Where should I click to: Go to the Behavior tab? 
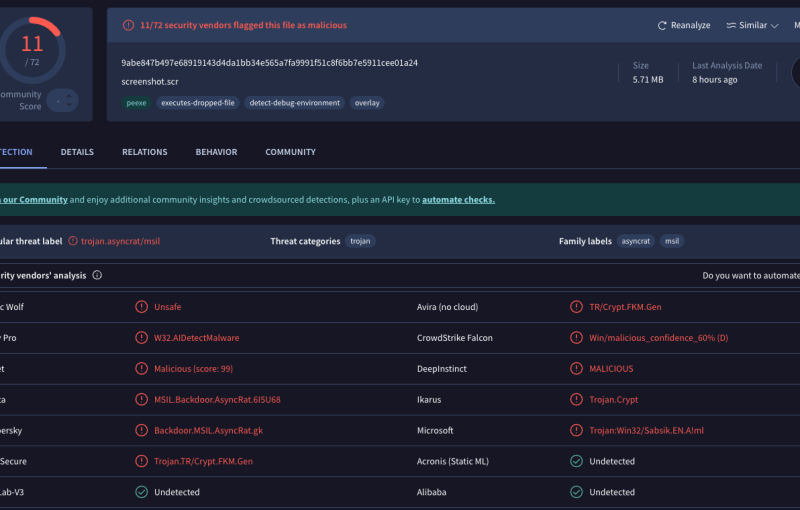click(216, 152)
